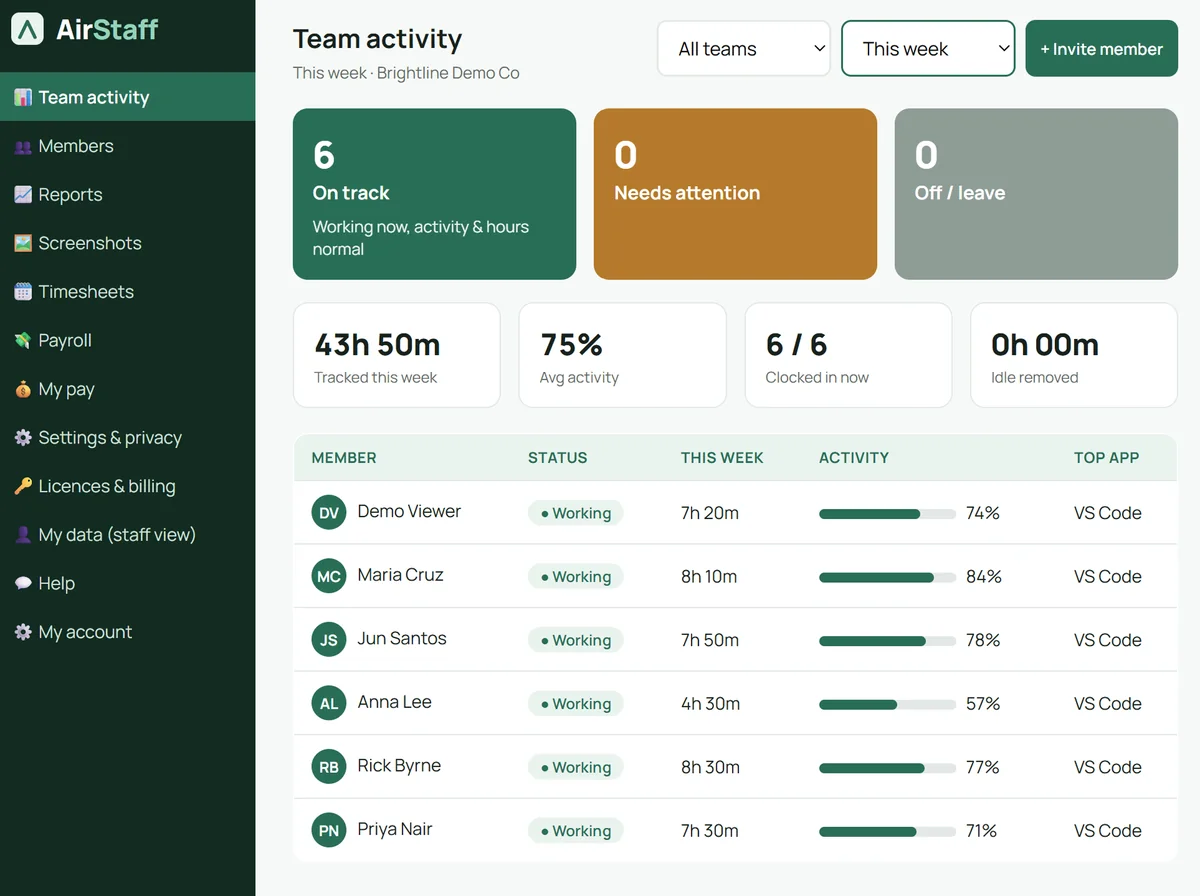Open the Timesheets page

pyautogui.click(x=128, y=292)
